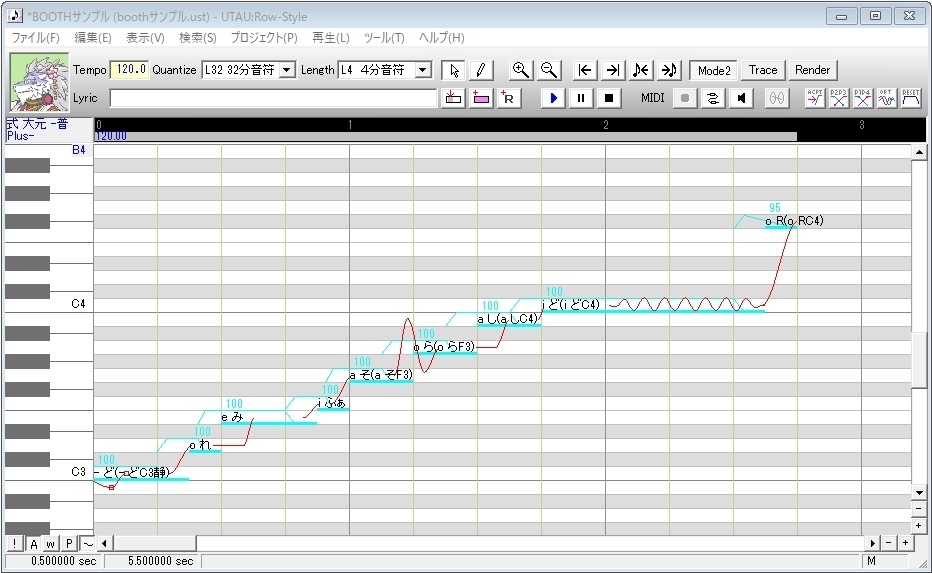The height and width of the screenshot is (573, 932).
Task: Click the grayed double-circle icon
Action: (777, 98)
